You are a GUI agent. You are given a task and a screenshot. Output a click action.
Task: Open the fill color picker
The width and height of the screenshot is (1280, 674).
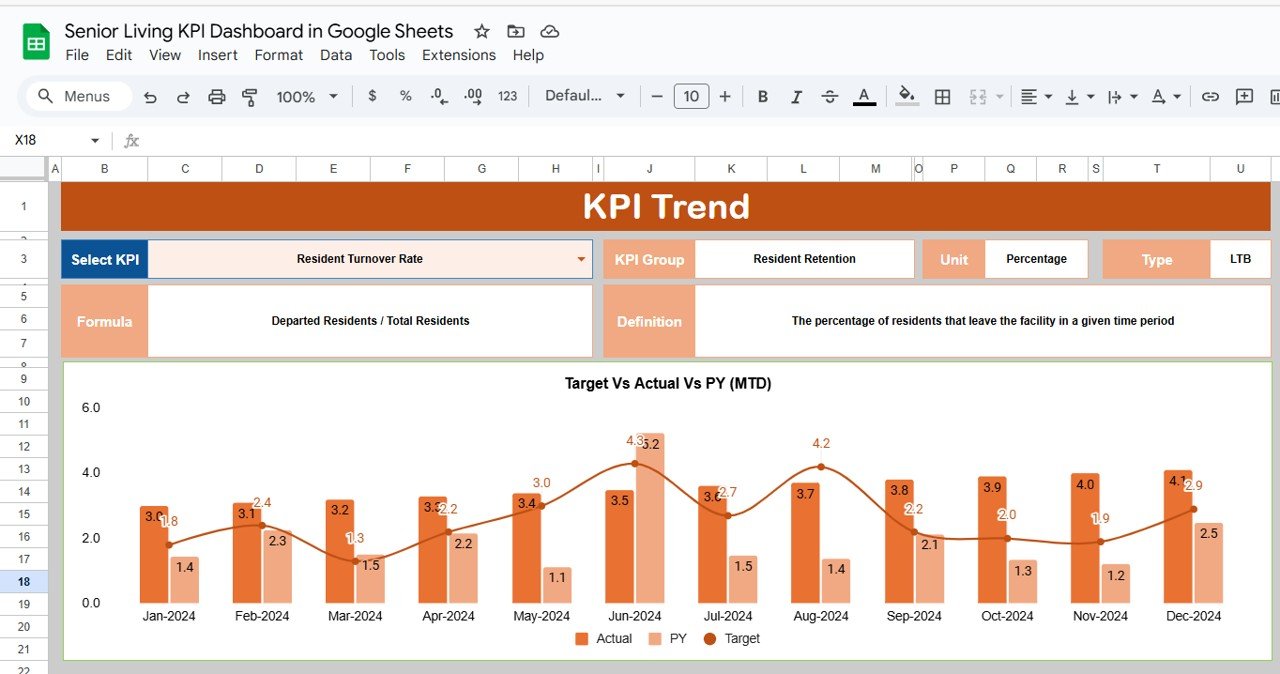(907, 96)
